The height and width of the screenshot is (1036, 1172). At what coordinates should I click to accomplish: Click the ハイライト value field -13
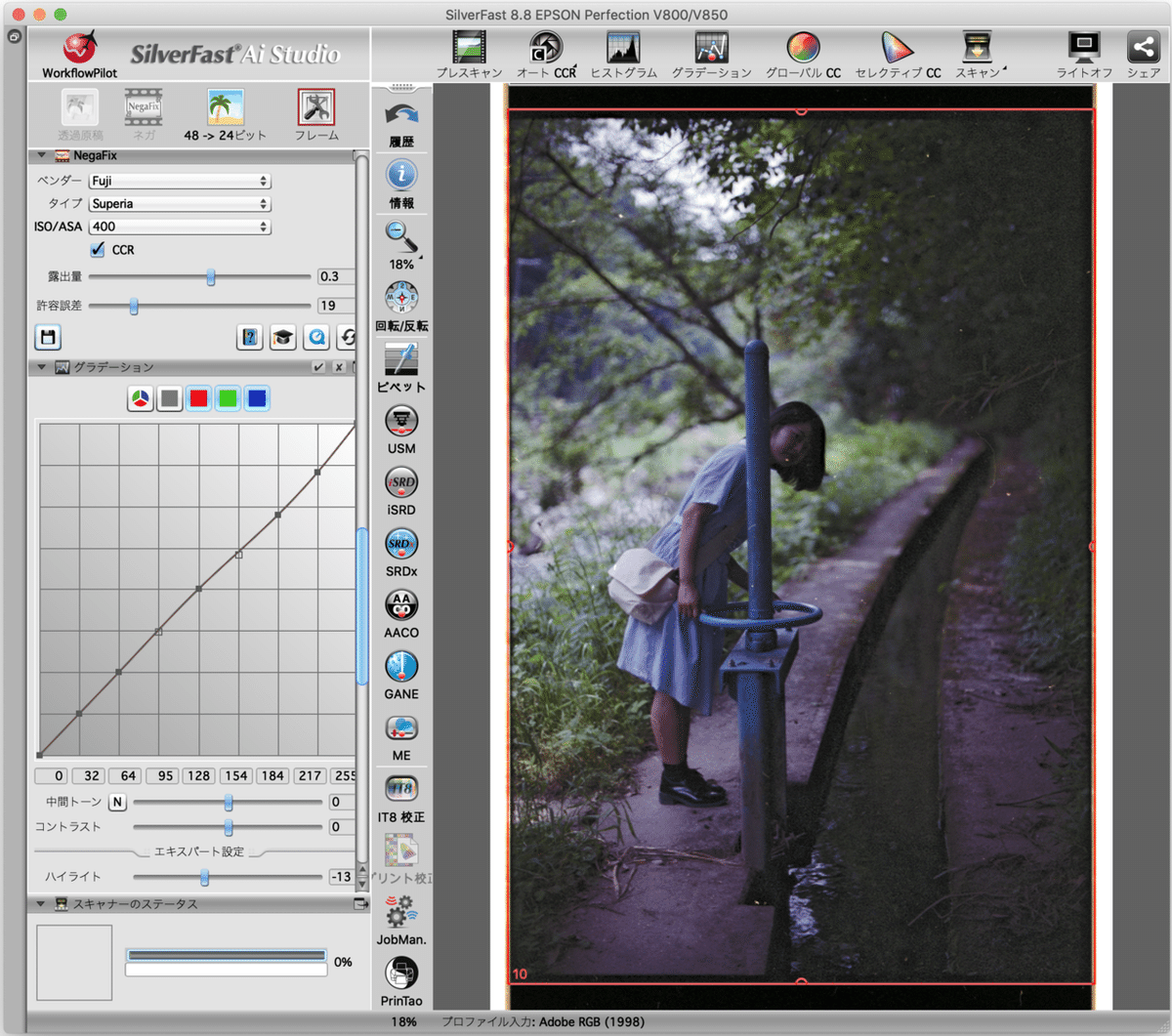click(341, 878)
